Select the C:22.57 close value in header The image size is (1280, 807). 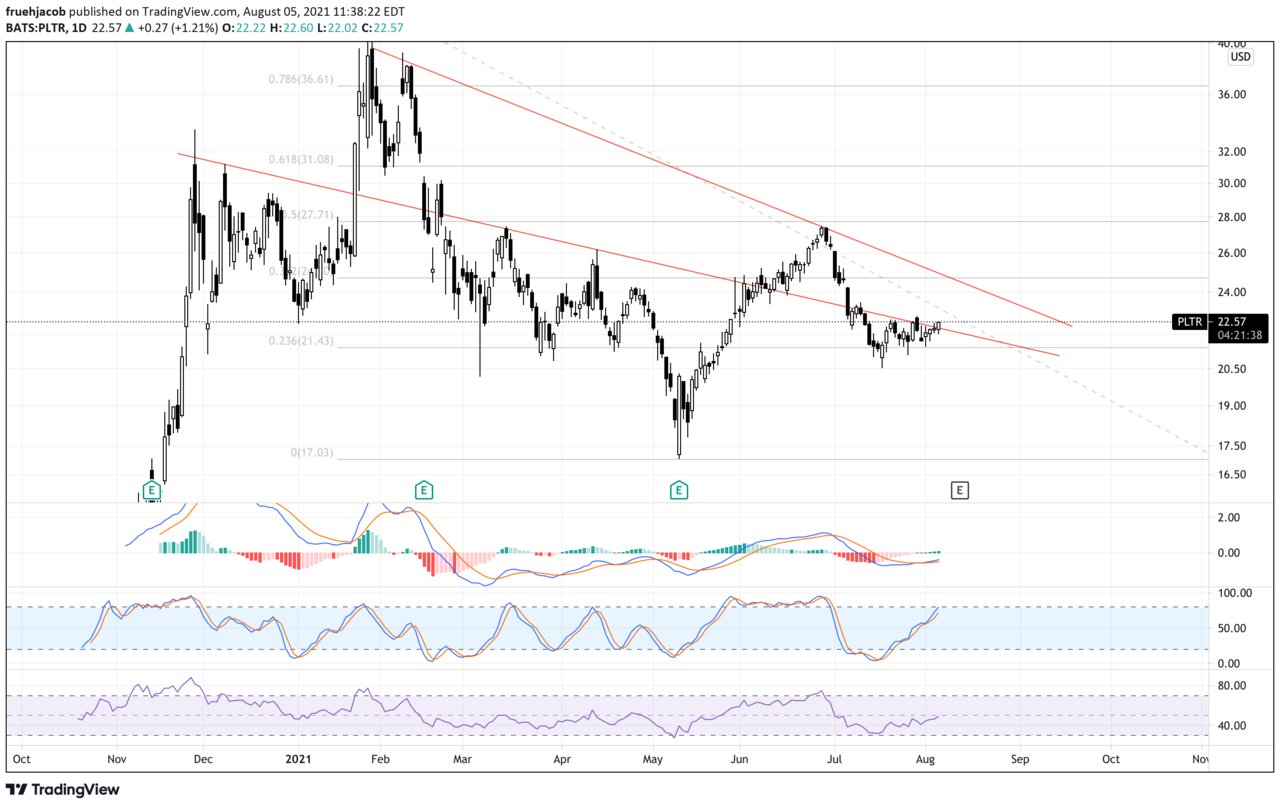[383, 27]
